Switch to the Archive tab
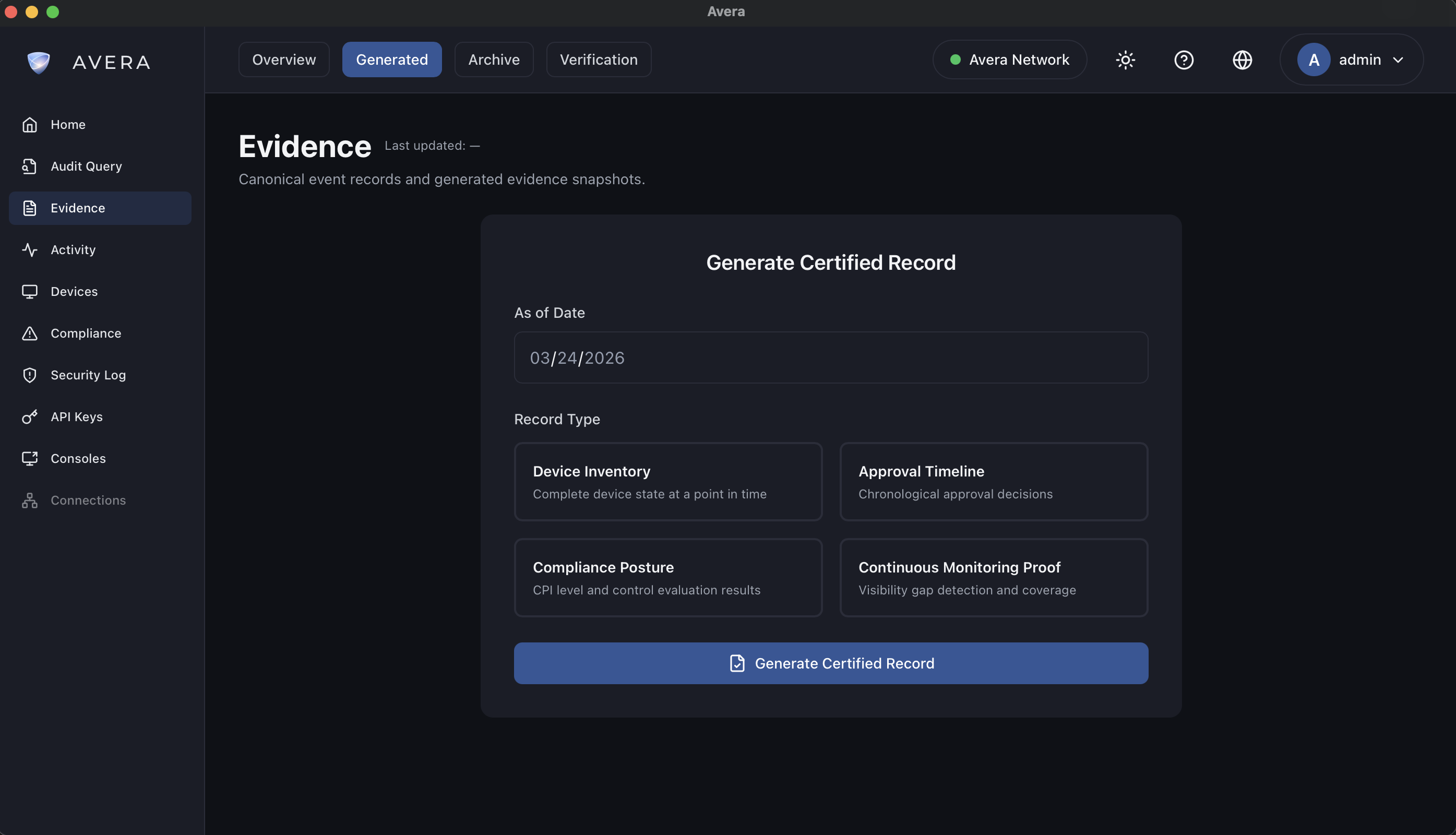Screen dimensions: 1456x835 (493, 59)
